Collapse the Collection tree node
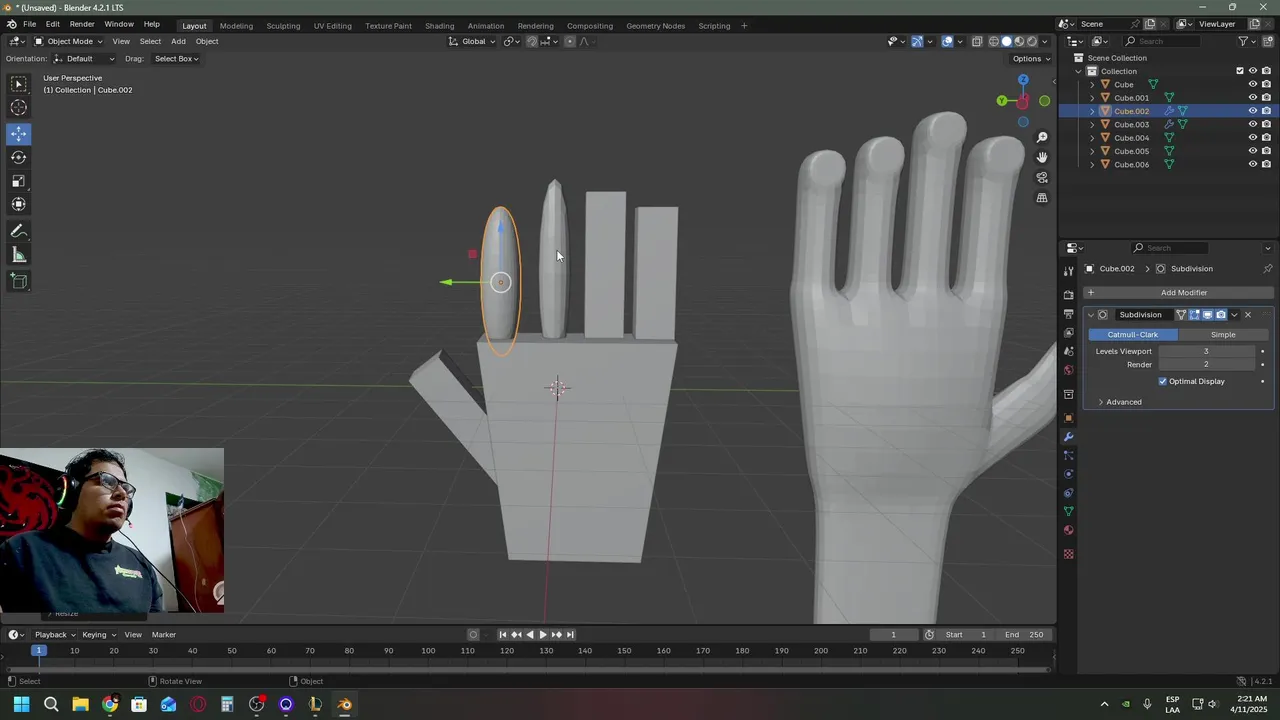The image size is (1280, 720). 1079,71
